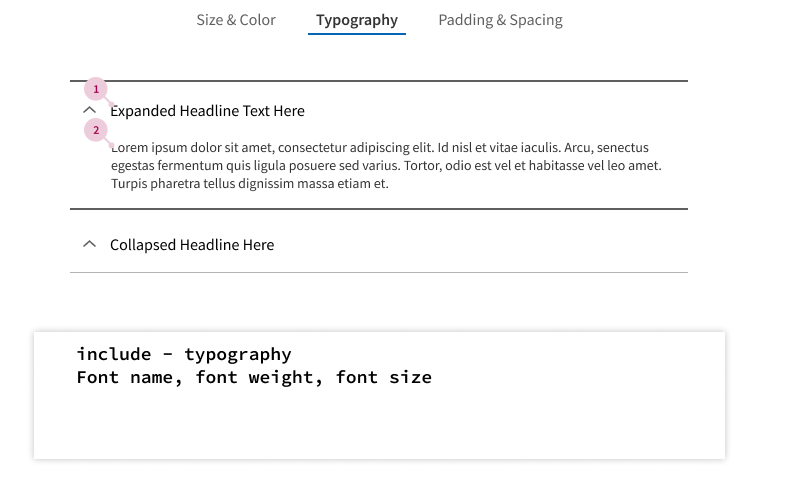The width and height of the screenshot is (790, 500).
Task: Click the 'Turpis pharetra' last body line
Action: point(250,183)
